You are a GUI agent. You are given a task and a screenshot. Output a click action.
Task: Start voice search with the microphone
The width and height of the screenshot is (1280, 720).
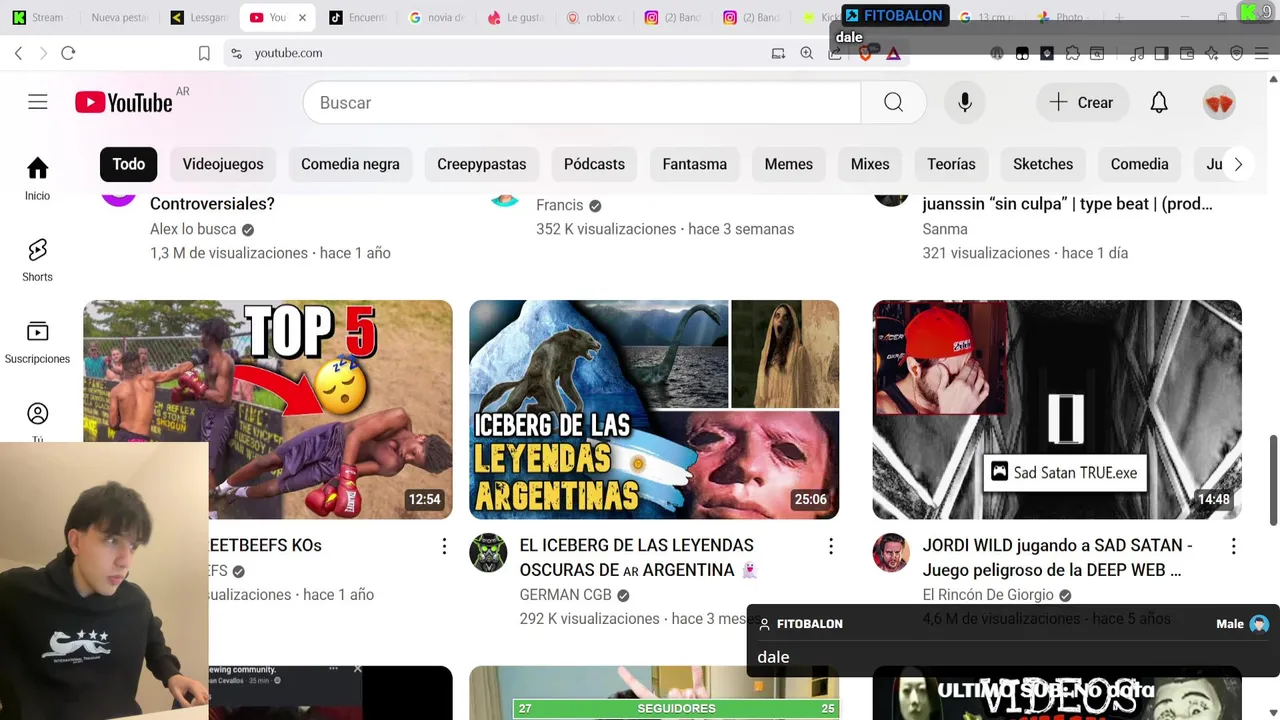[x=965, y=102]
